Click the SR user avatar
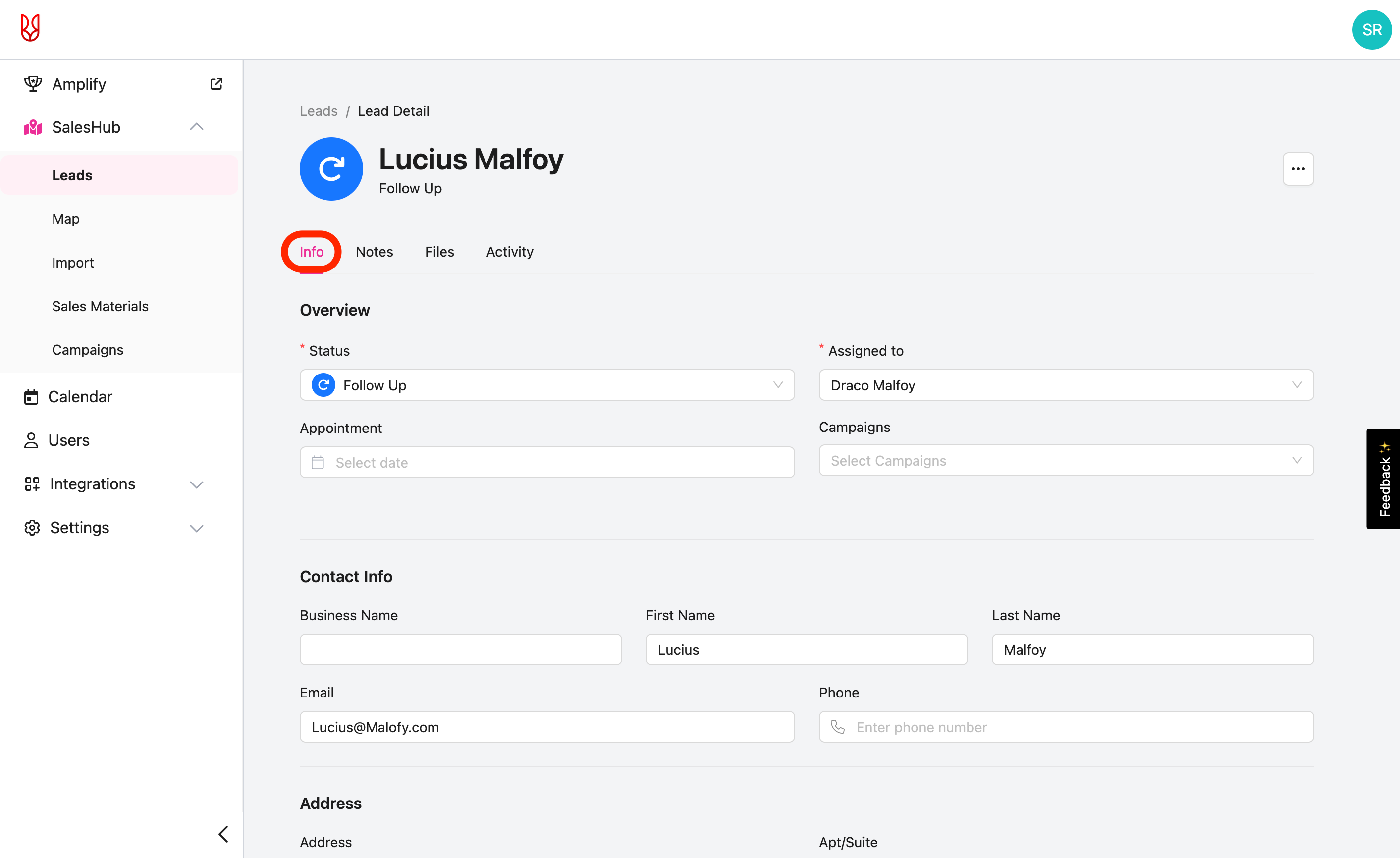 pos(1371,30)
